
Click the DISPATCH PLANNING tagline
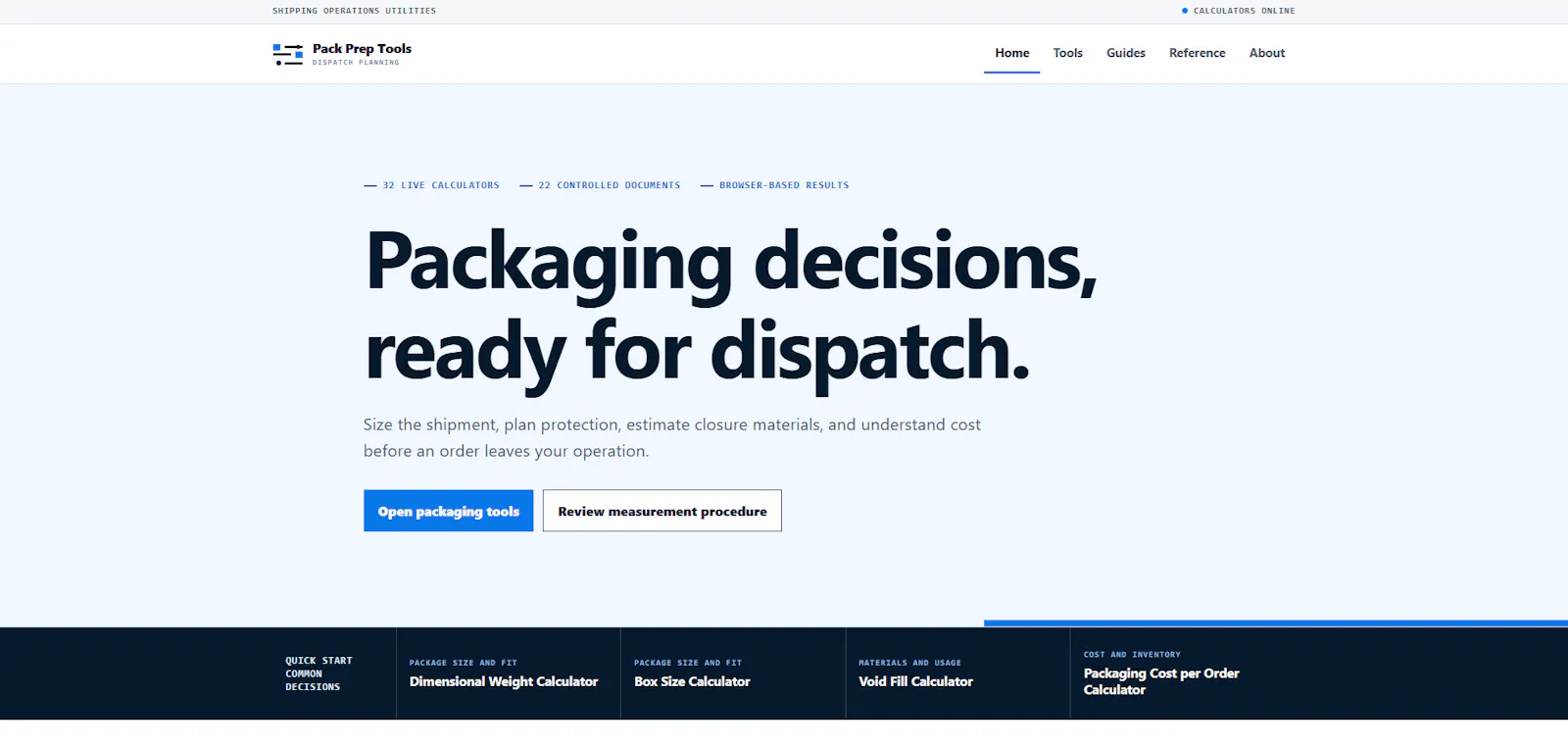(356, 63)
